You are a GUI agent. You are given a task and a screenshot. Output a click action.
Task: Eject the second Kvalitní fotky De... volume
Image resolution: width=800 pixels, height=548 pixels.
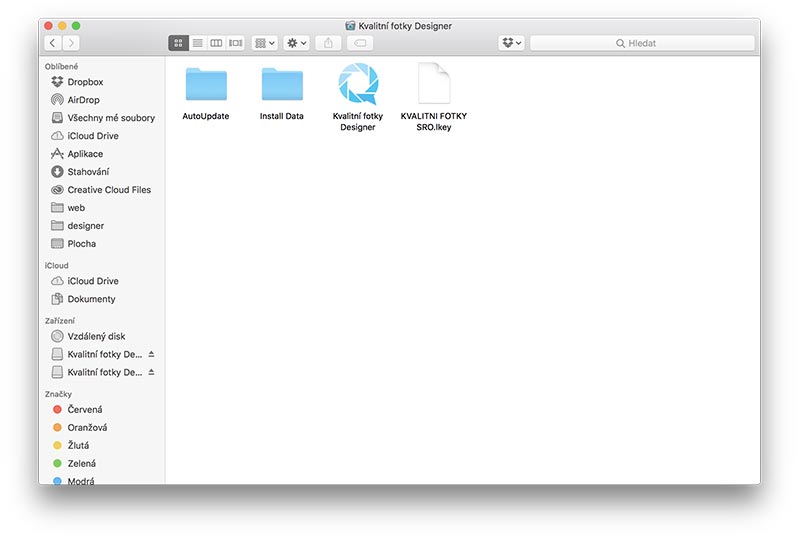(151, 372)
